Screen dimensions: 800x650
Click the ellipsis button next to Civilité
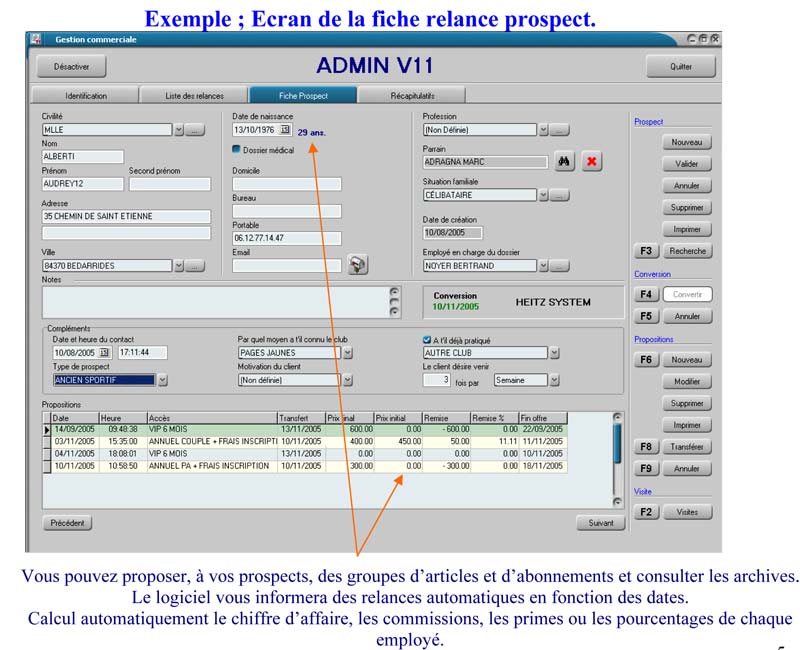(x=194, y=130)
